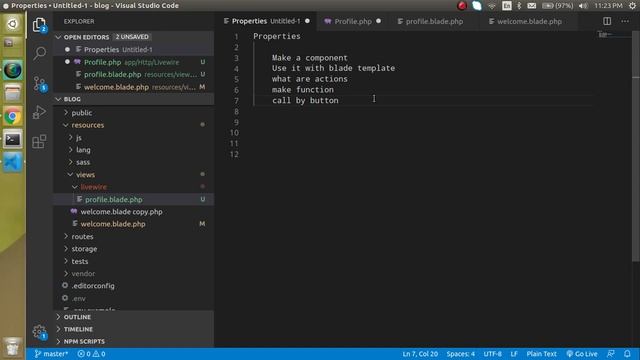This screenshot has width=640, height=360.
Task: Open the notifications bell
Action: tap(627, 354)
